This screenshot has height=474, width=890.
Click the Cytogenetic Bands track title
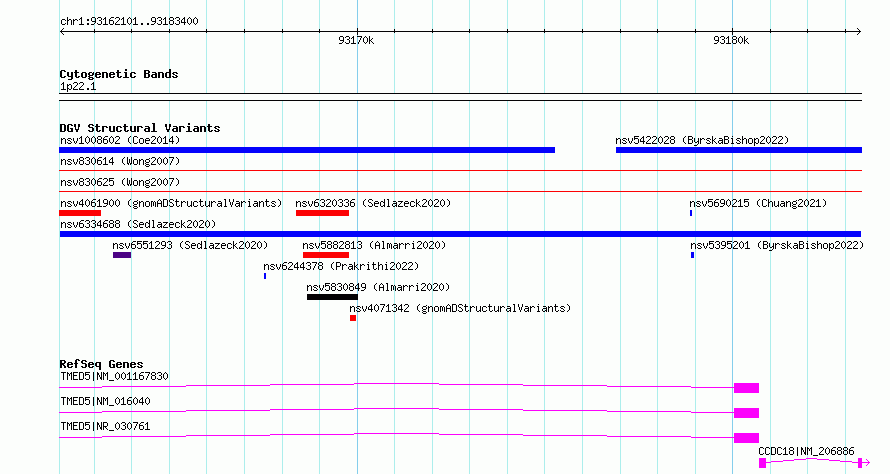click(x=119, y=74)
